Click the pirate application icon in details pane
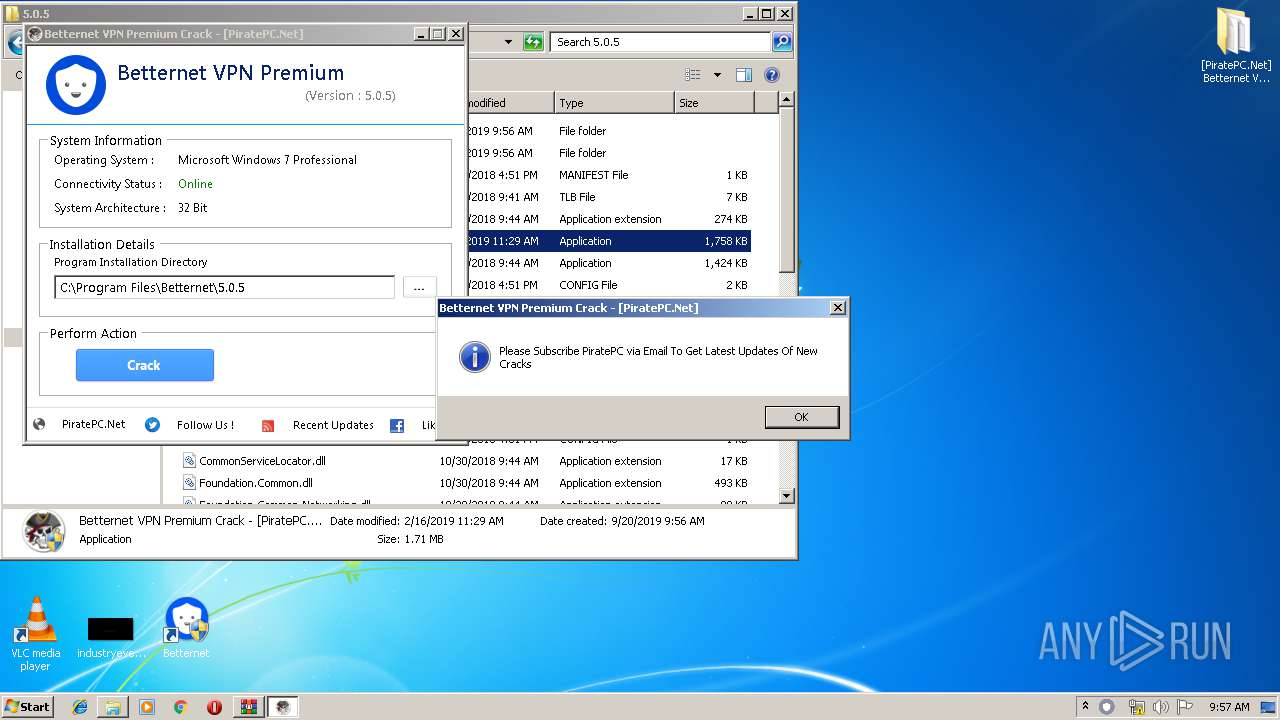Screen dimensions: 1280x720 pyautogui.click(x=44, y=531)
